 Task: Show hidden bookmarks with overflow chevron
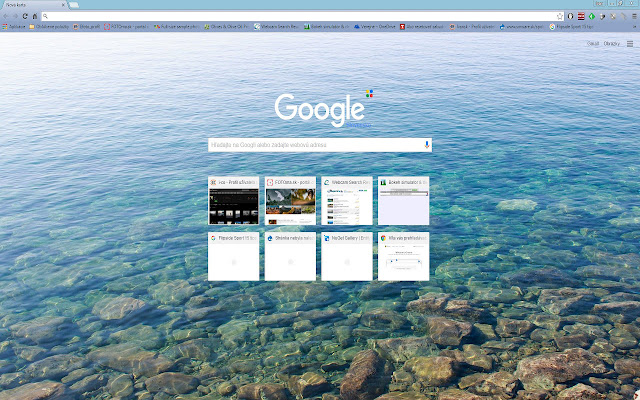636,27
